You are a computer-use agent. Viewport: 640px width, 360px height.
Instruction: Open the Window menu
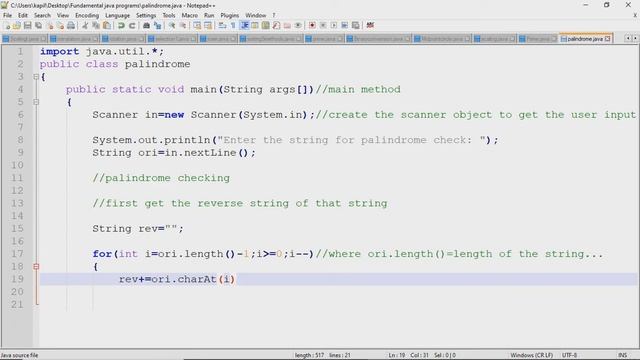click(256, 15)
